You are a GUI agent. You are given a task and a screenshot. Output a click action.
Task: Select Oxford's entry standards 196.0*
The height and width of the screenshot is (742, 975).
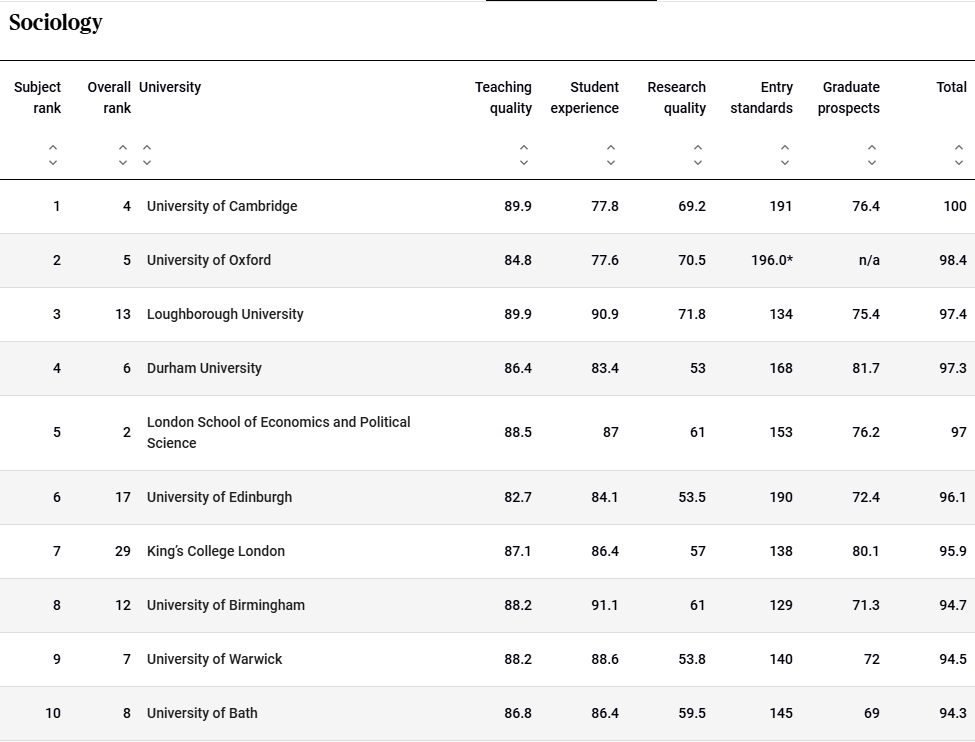click(x=772, y=260)
